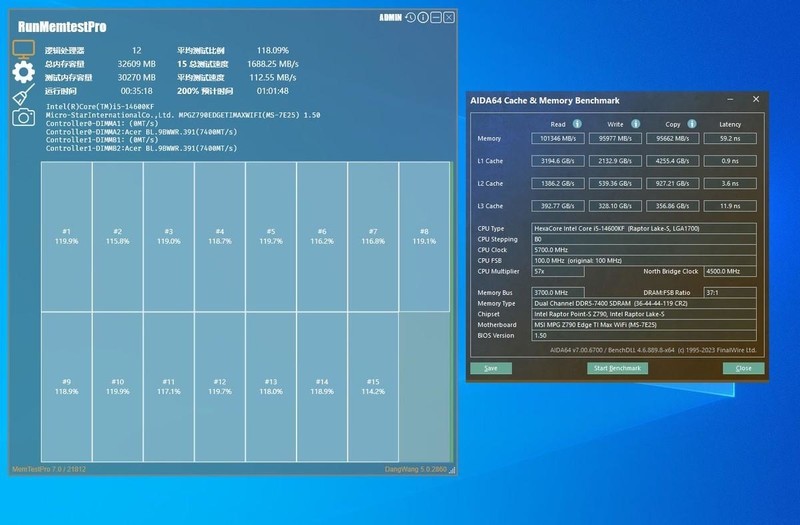Select memtest cell #6 at 116.2%

tap(322, 236)
